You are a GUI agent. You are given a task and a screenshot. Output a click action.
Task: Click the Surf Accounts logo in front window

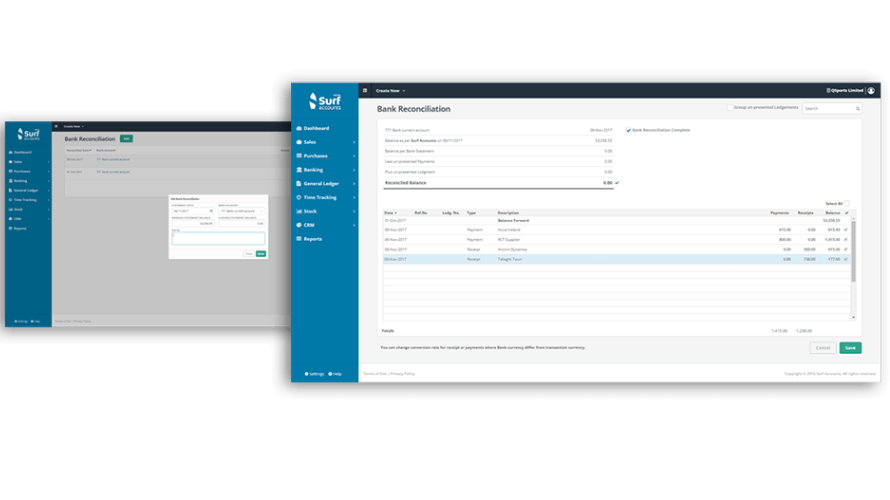(325, 101)
